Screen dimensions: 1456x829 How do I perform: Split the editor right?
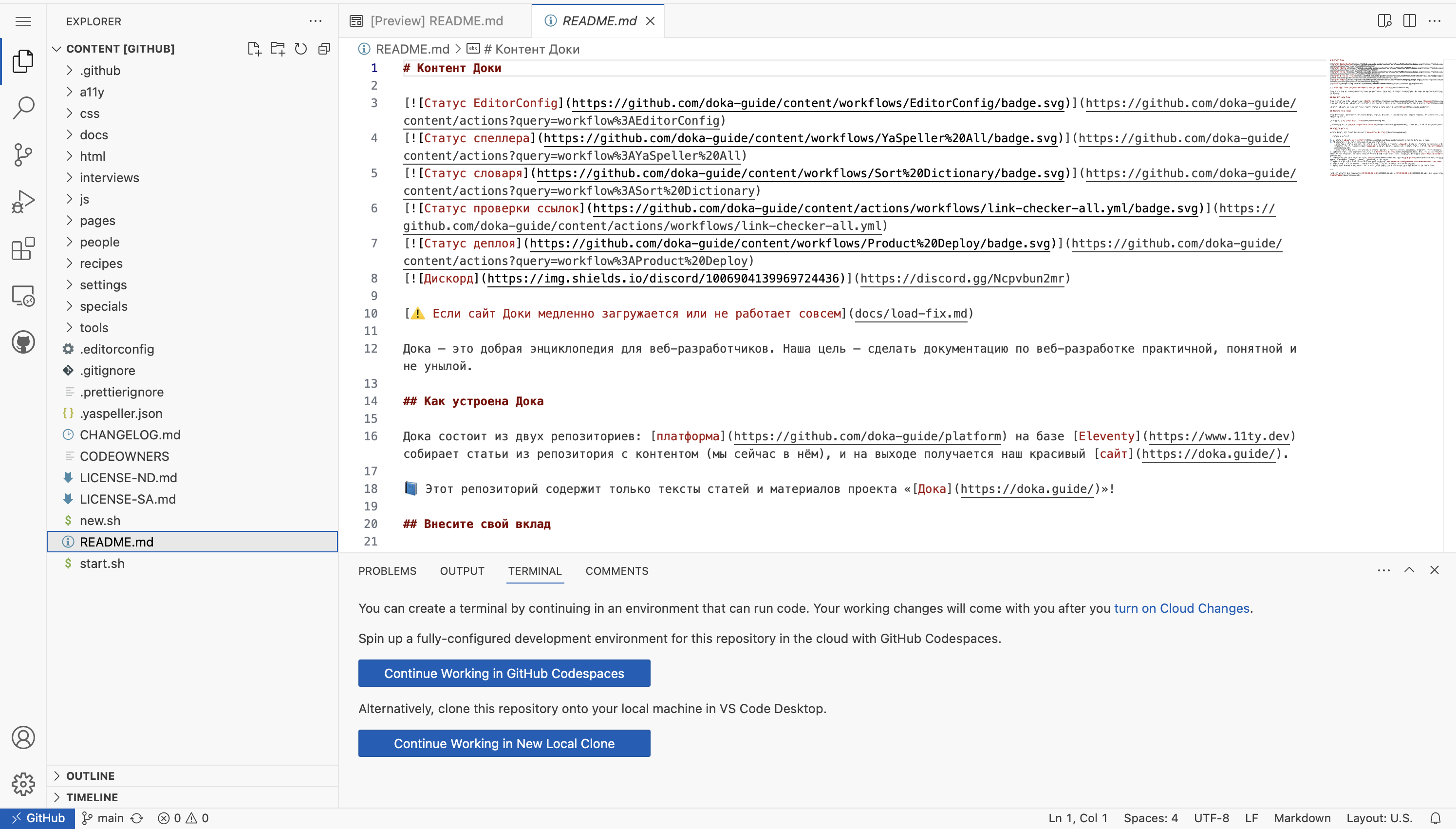[1409, 21]
